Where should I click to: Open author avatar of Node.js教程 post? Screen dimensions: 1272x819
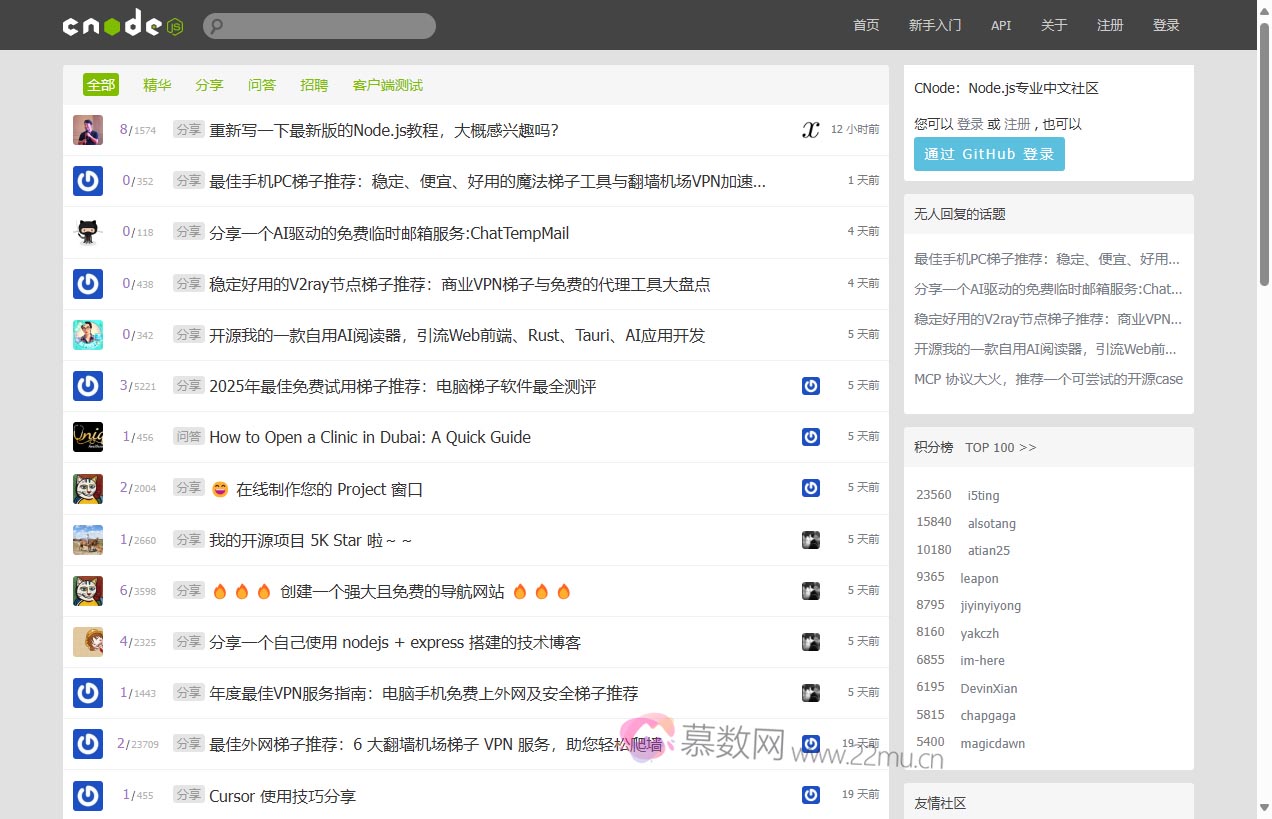point(88,130)
